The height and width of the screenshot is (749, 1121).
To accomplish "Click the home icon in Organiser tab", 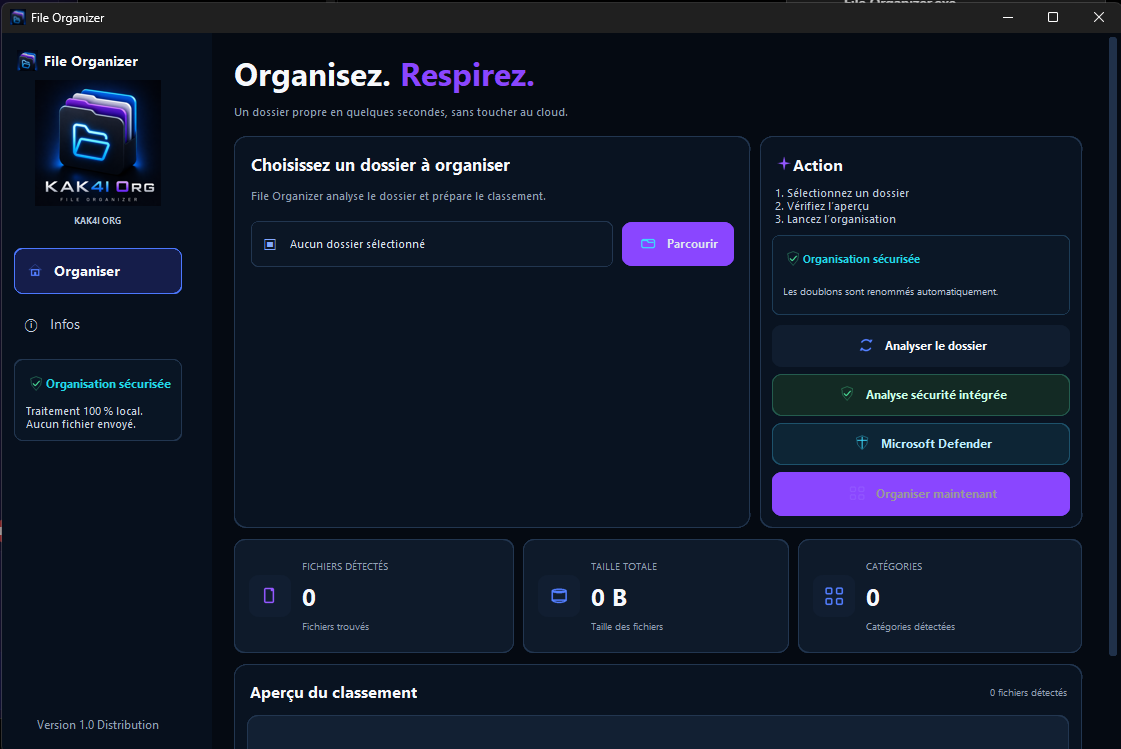I will (x=35, y=272).
